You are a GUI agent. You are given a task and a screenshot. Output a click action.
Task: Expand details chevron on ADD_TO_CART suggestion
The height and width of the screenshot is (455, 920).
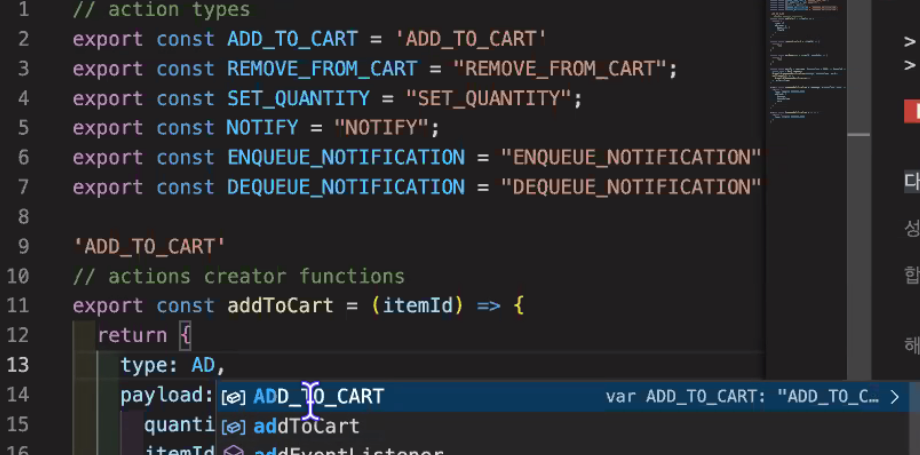click(894, 397)
